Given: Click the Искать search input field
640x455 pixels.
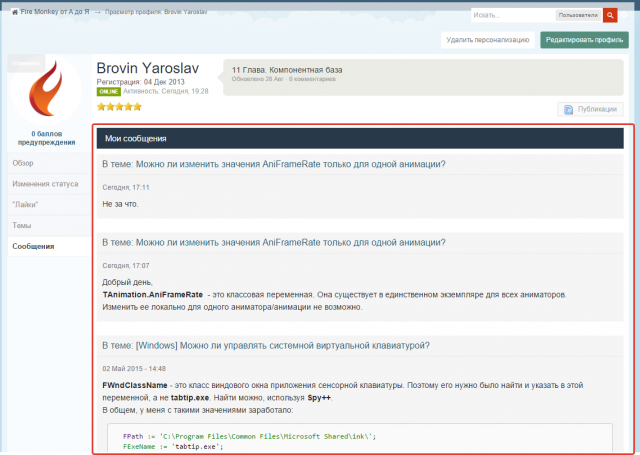Looking at the screenshot, I should (x=513, y=15).
